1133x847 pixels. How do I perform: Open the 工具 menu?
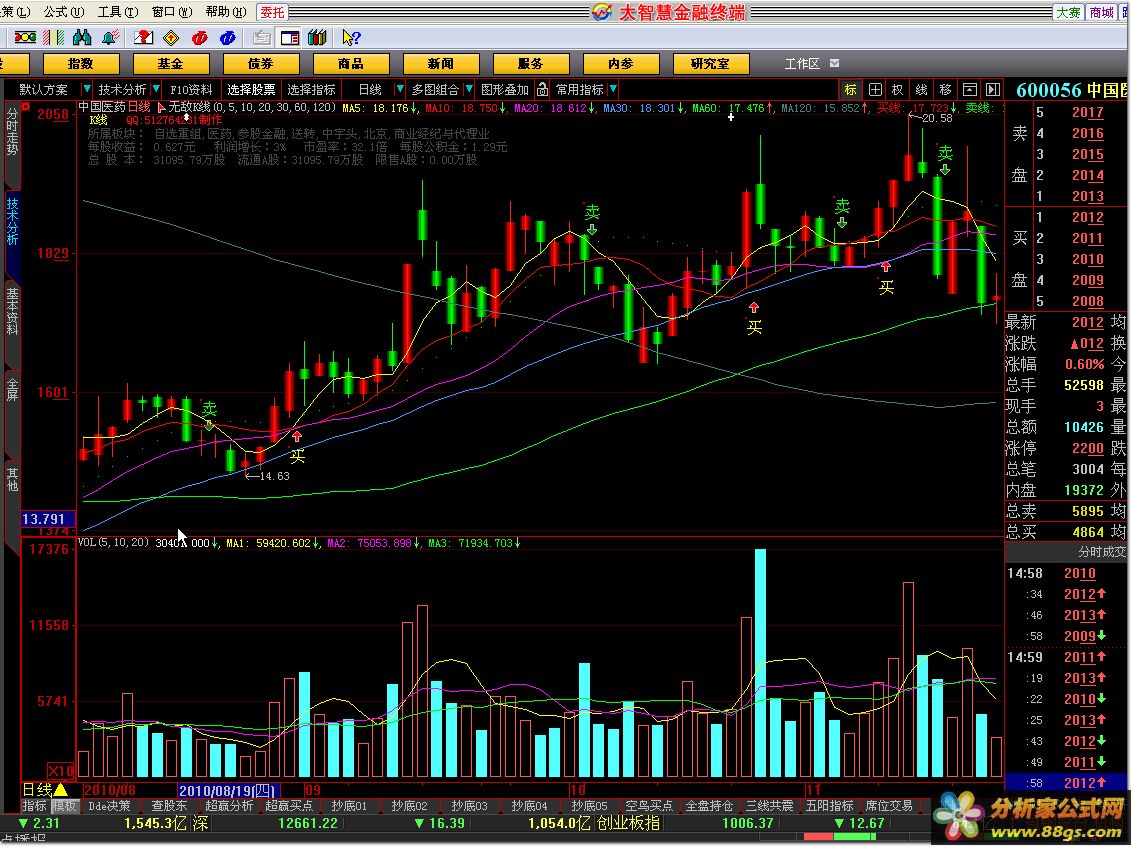(118, 12)
